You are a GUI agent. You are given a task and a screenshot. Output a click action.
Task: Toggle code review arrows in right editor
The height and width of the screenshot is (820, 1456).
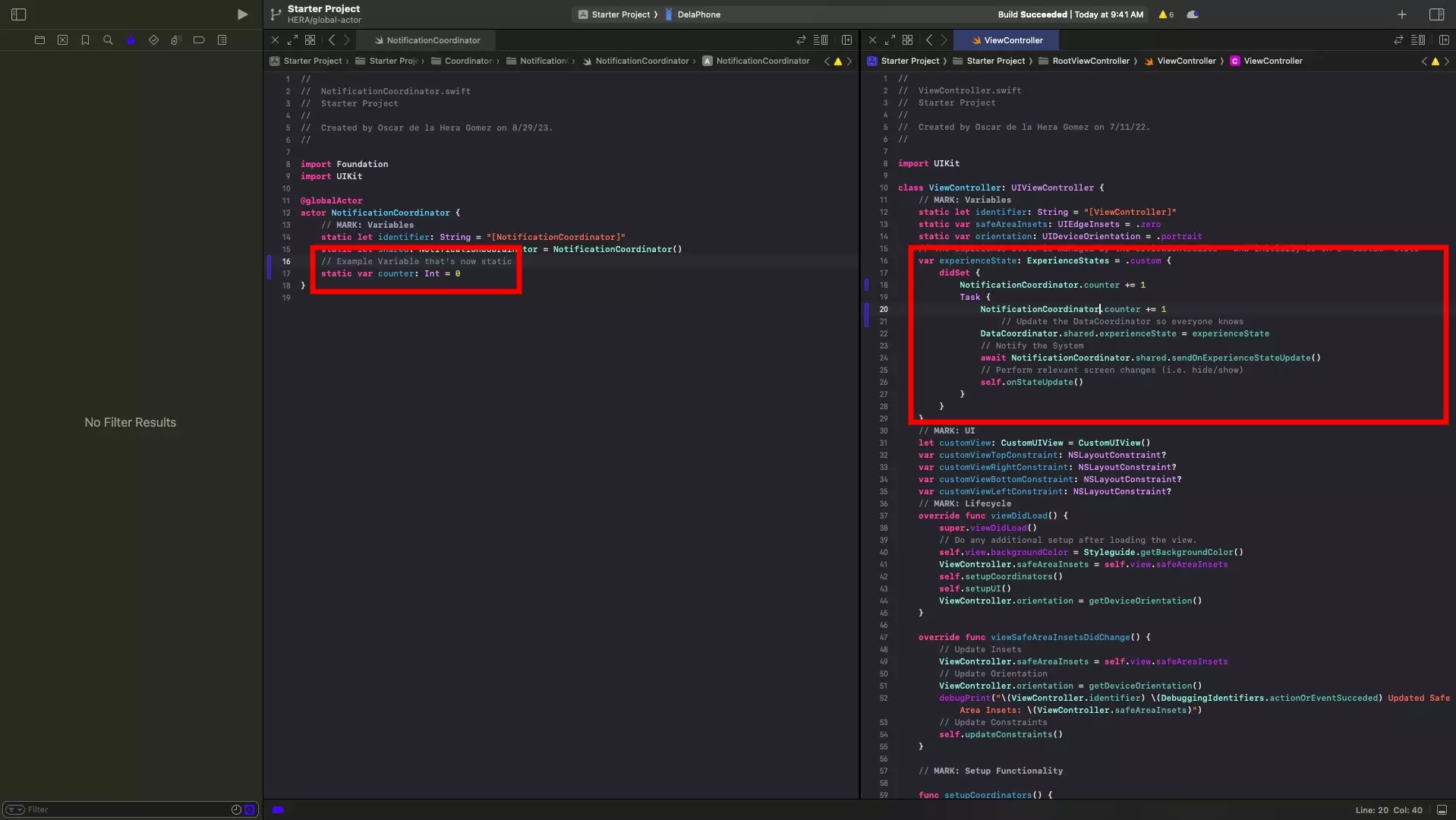1398,40
